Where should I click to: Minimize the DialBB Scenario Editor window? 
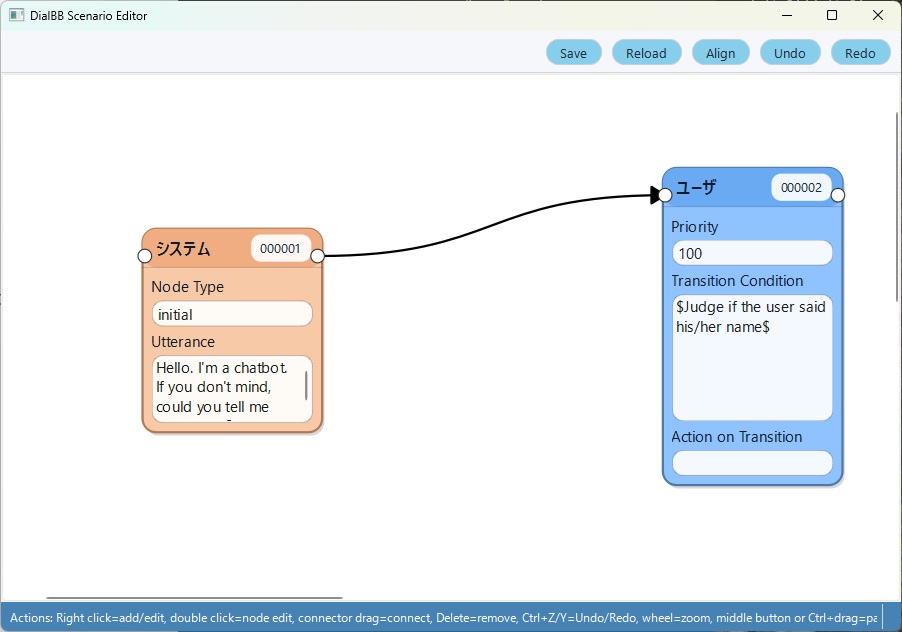(x=787, y=16)
